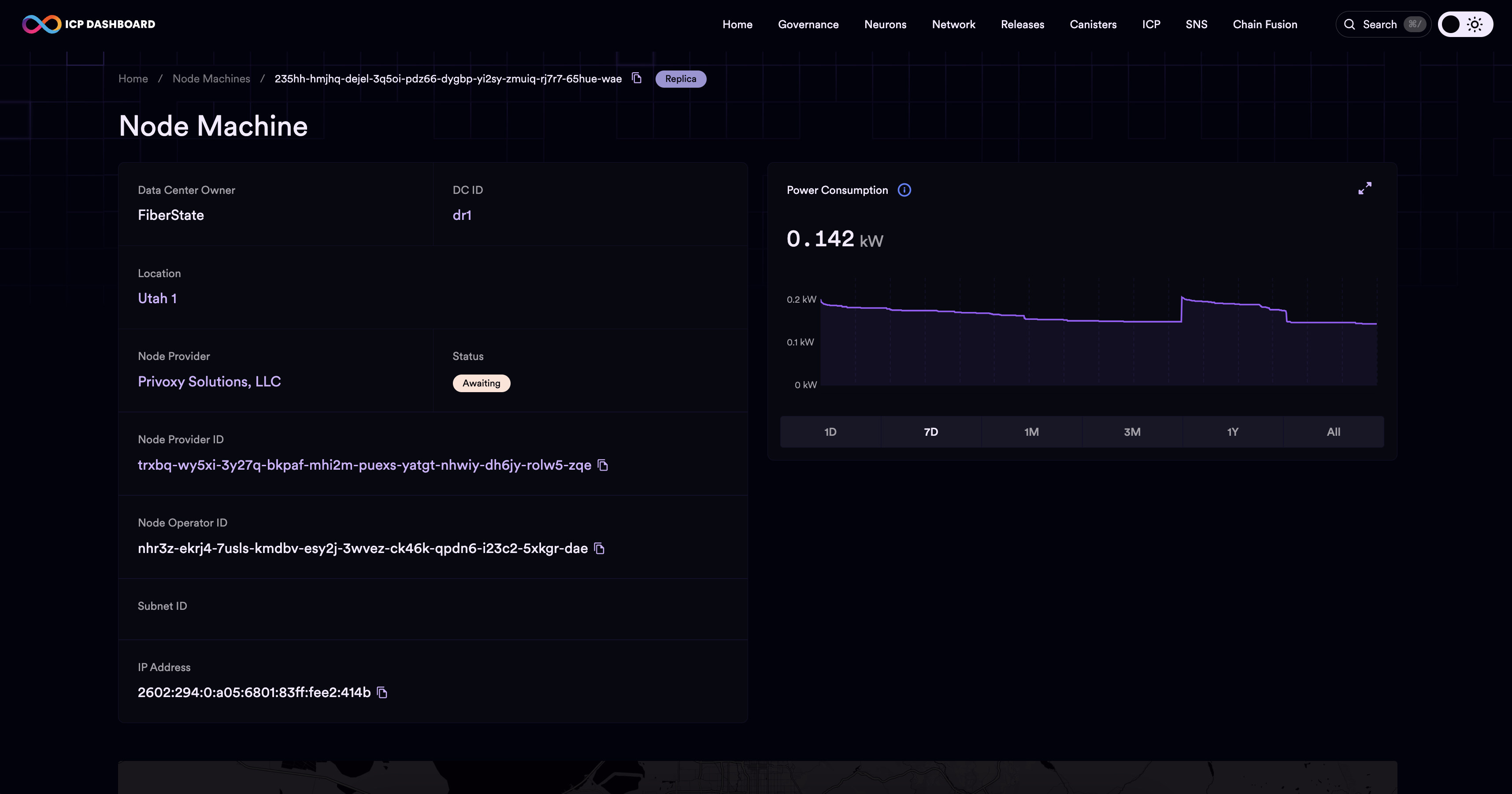The height and width of the screenshot is (794, 1512).
Task: Open the SNS menu
Action: coord(1196,24)
